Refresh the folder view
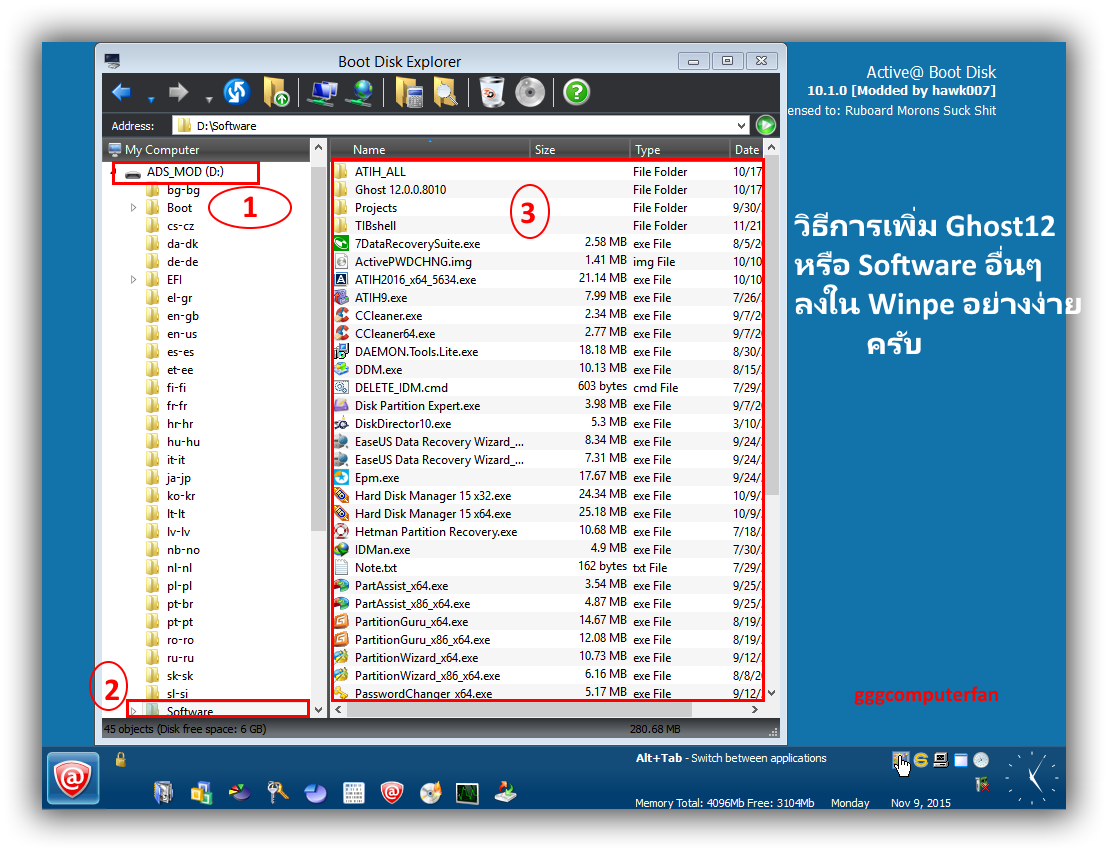 click(x=236, y=92)
